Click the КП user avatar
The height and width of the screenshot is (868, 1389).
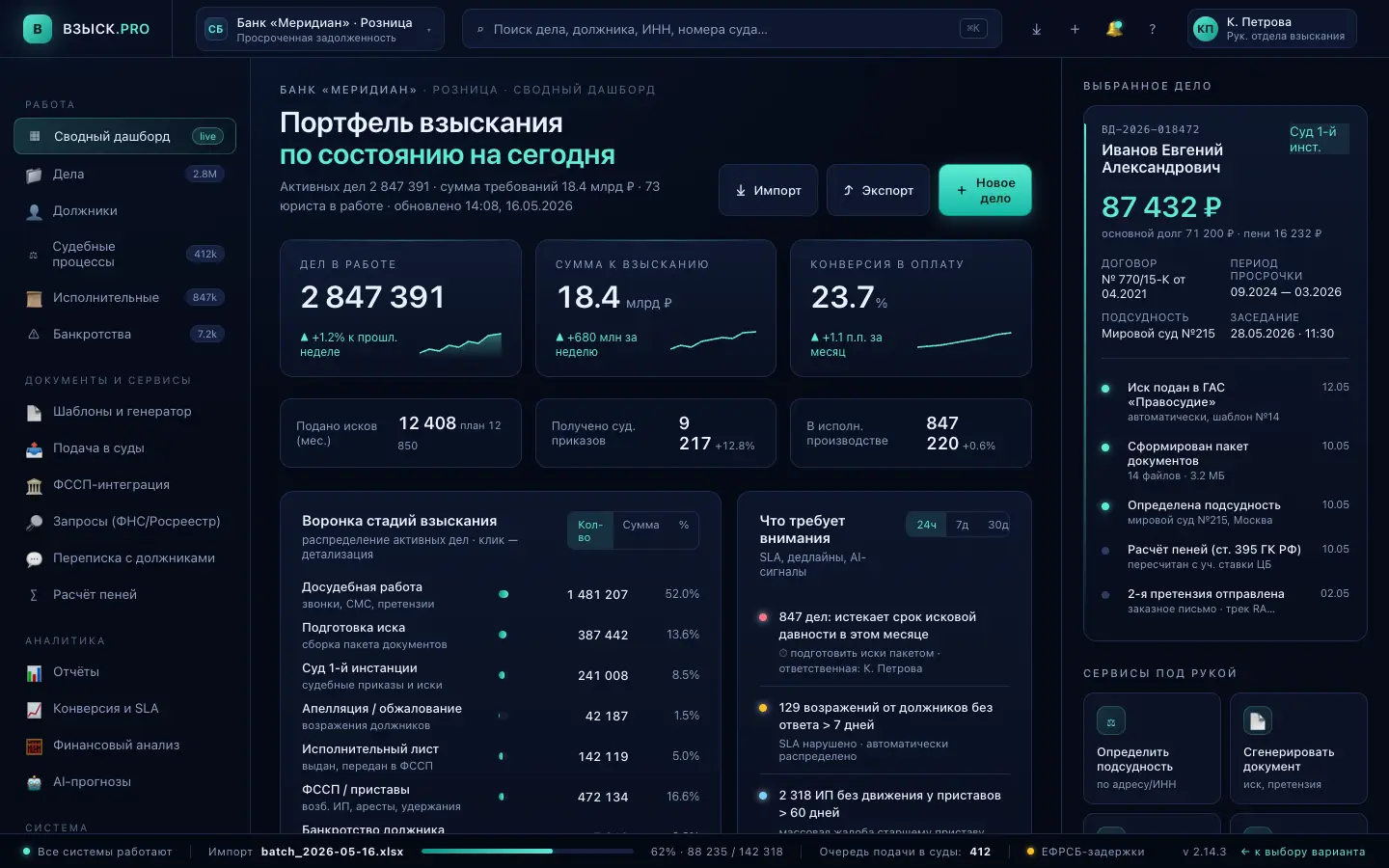tap(1206, 29)
